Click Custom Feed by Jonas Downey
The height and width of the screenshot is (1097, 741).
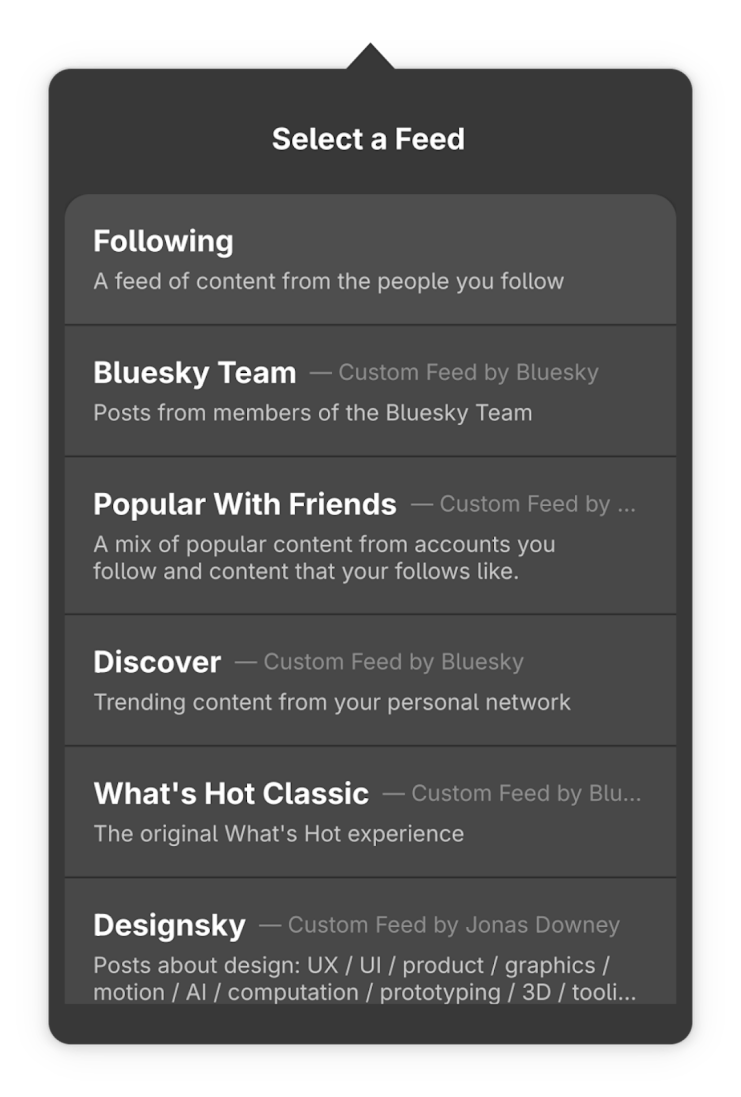454,926
